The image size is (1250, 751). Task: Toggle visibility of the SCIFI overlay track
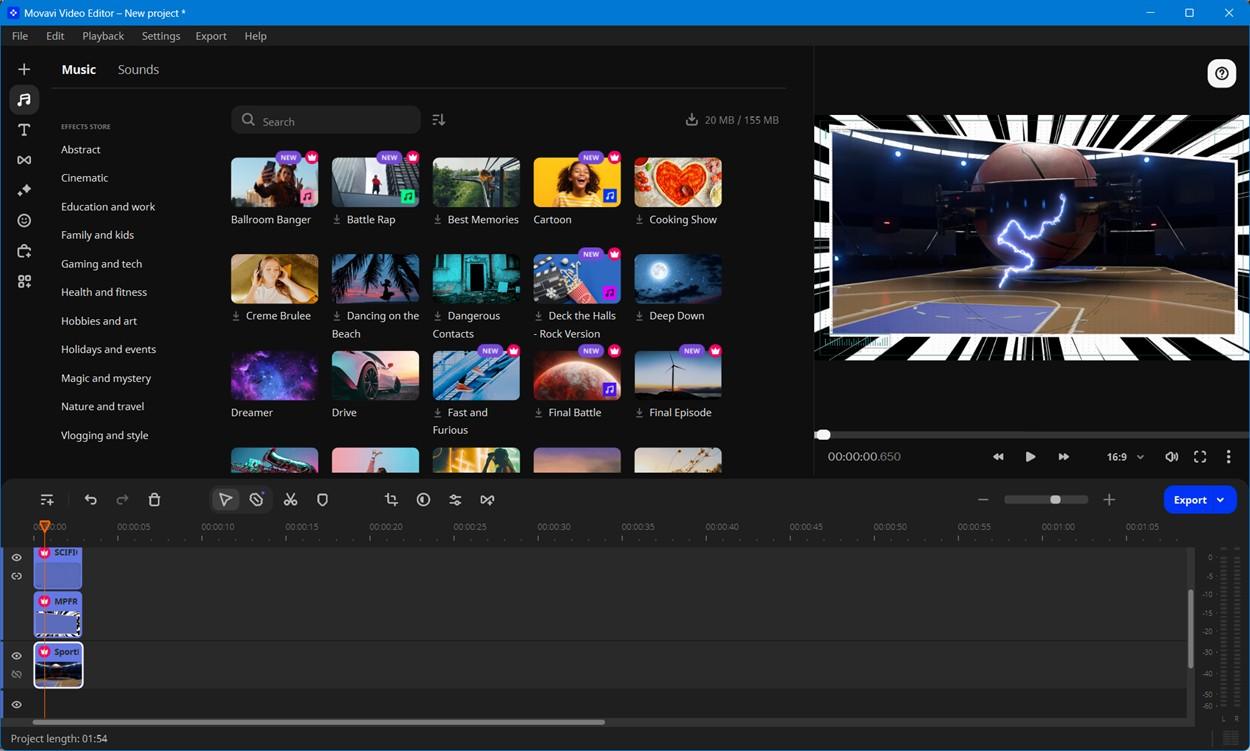tap(16, 558)
